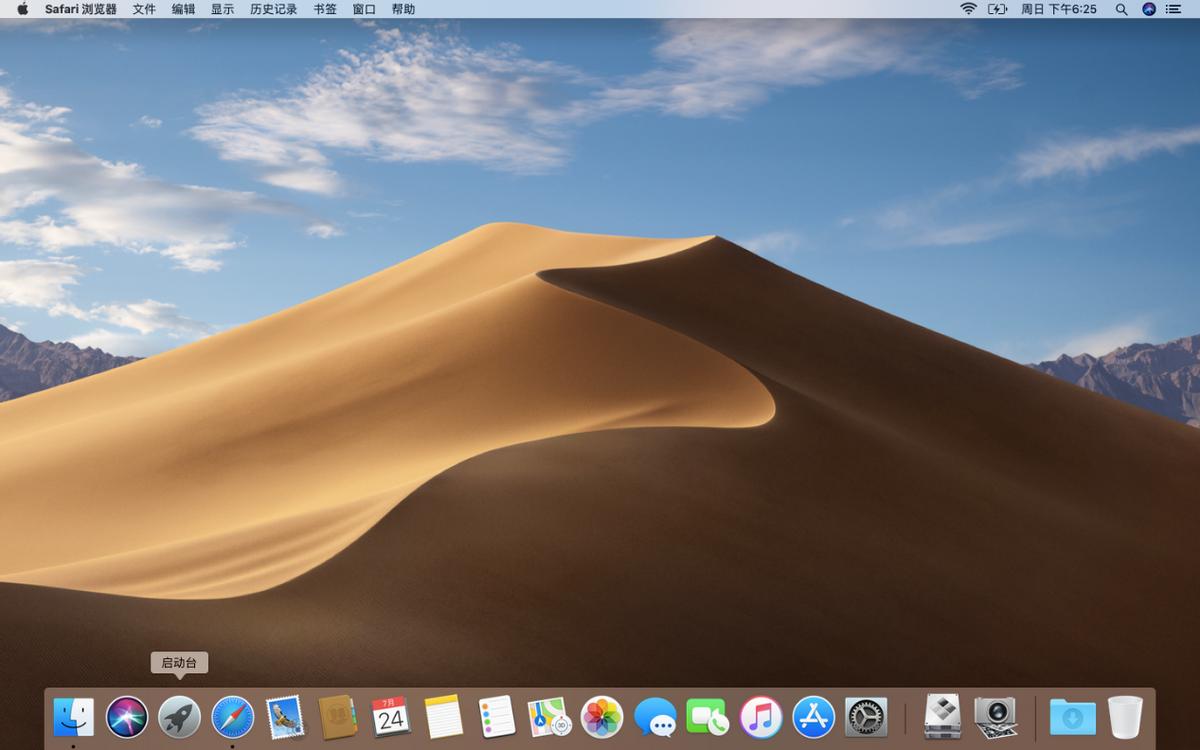Launch the App Store

815,717
